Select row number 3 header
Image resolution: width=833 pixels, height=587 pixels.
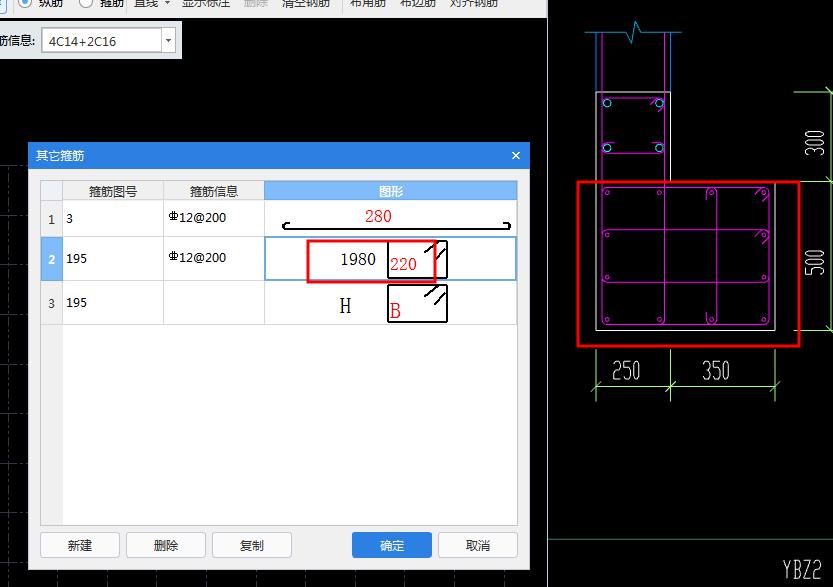pos(52,303)
